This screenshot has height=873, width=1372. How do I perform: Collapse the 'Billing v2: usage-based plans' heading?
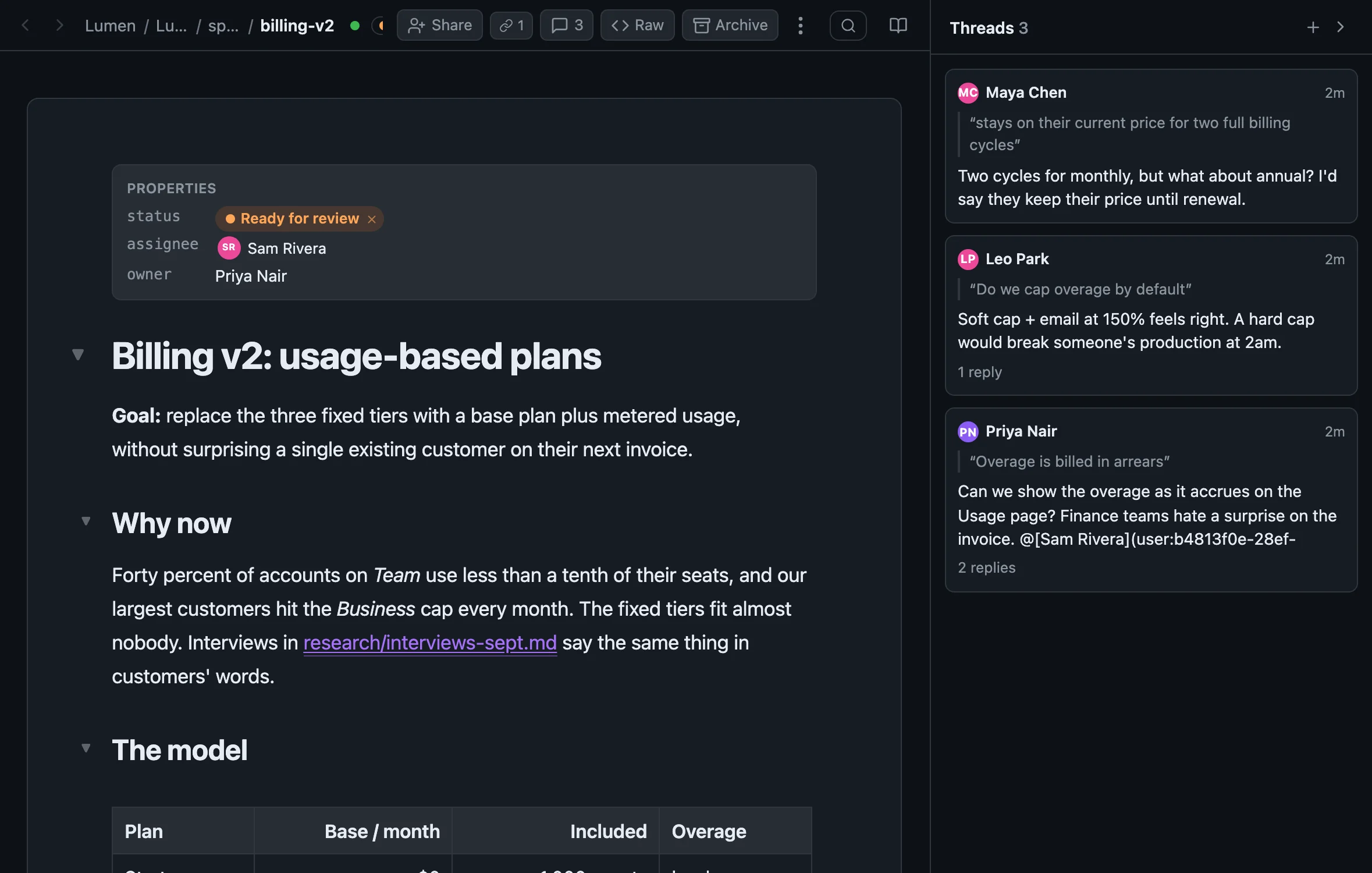click(x=78, y=354)
